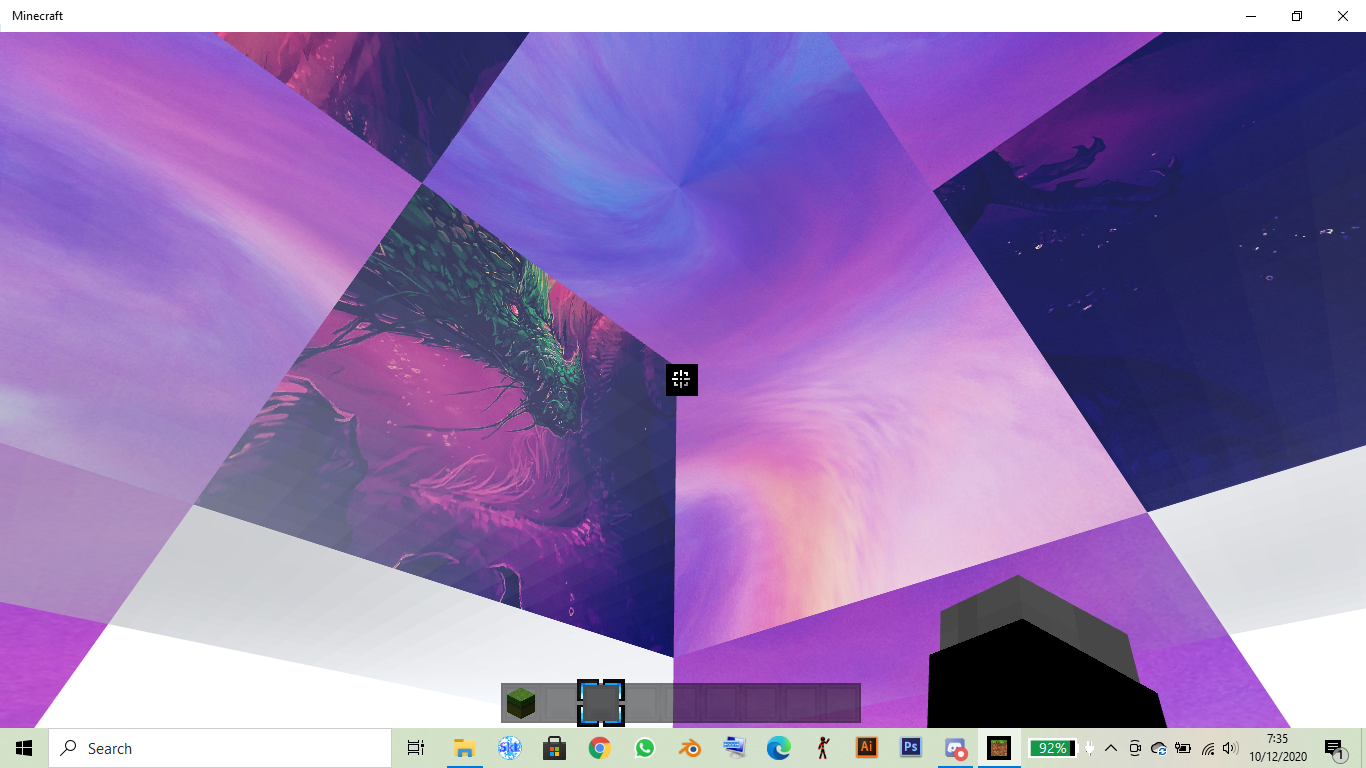Click the Meet Now camera tray icon
This screenshot has height=768, width=1366.
[1135, 748]
